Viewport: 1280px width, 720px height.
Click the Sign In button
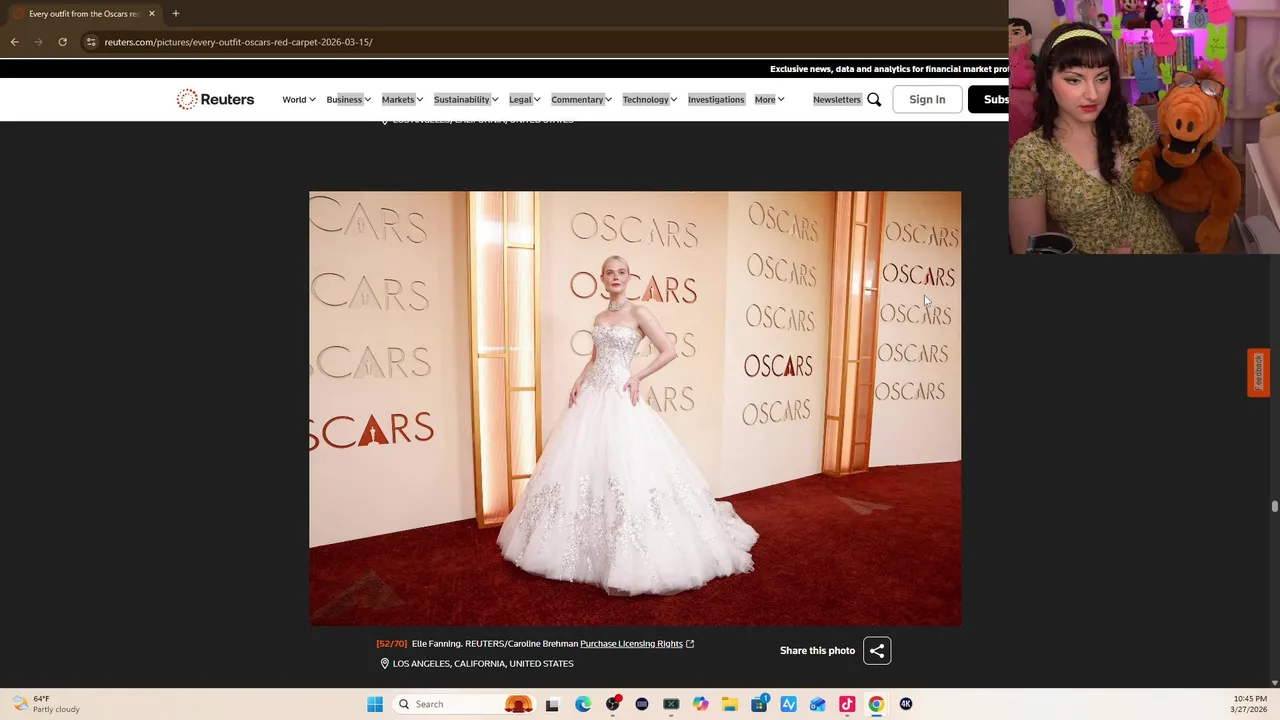coord(927,99)
